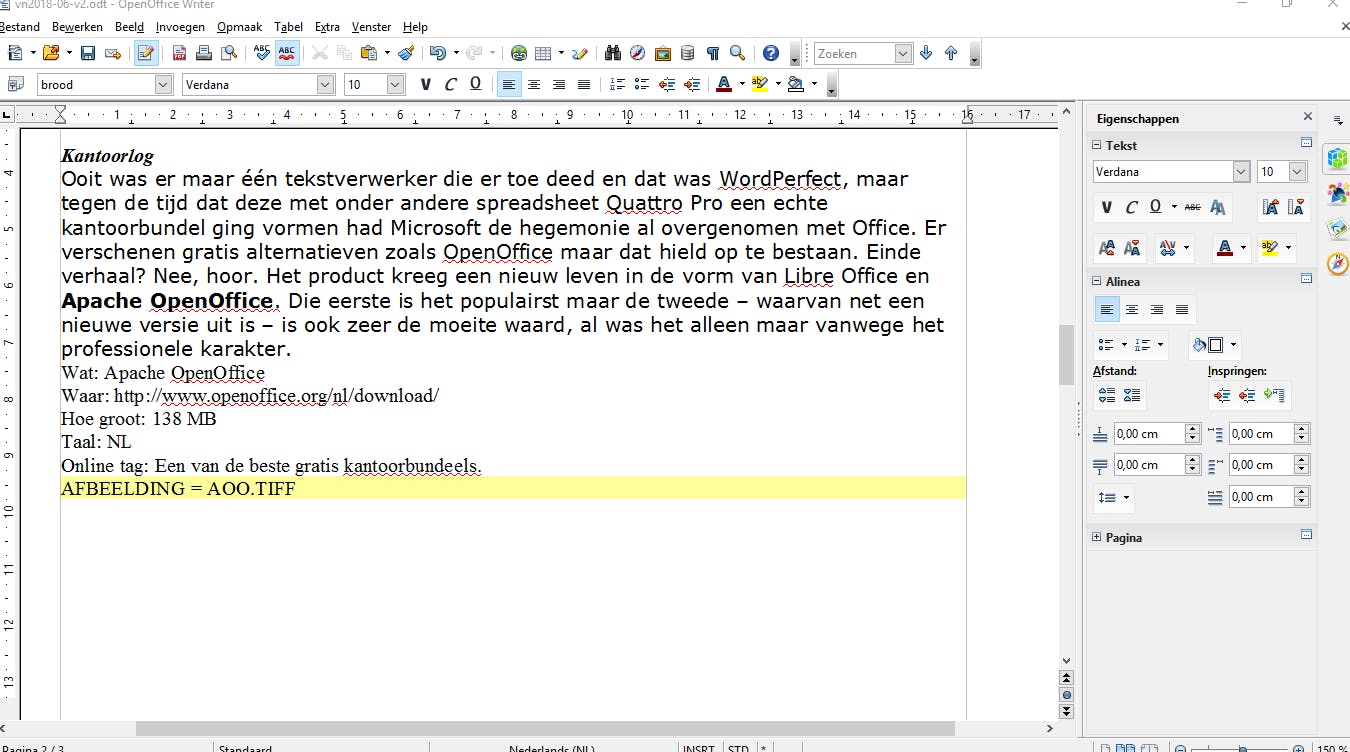Open the font size dropdown showing 10

pos(393,84)
